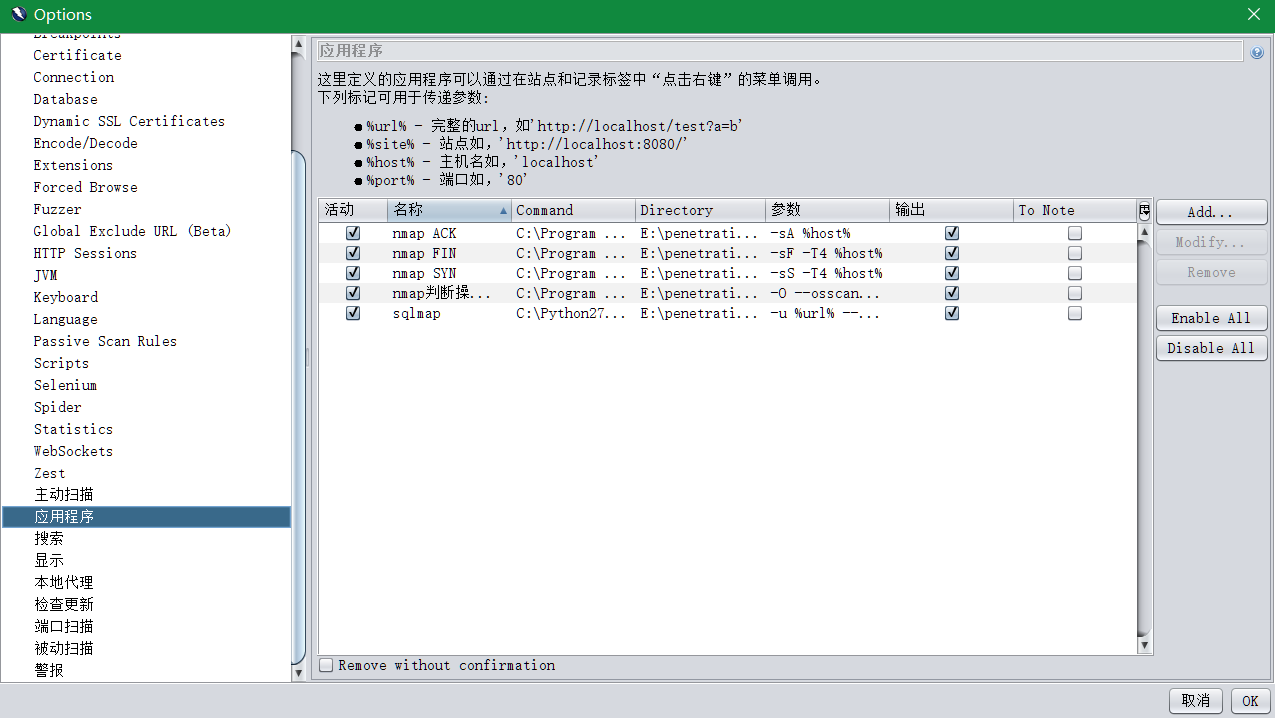This screenshot has height=718, width=1275.
Task: Open Dynamic SSL Certificates options
Action: [x=129, y=121]
